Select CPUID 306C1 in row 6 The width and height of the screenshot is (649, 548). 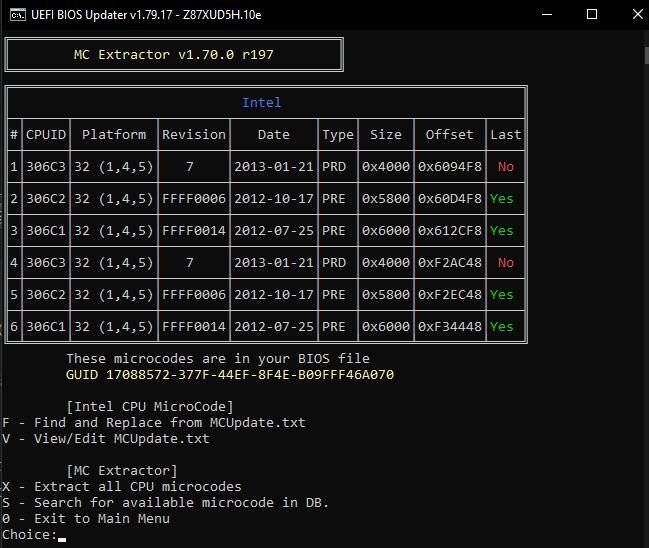tap(46, 327)
